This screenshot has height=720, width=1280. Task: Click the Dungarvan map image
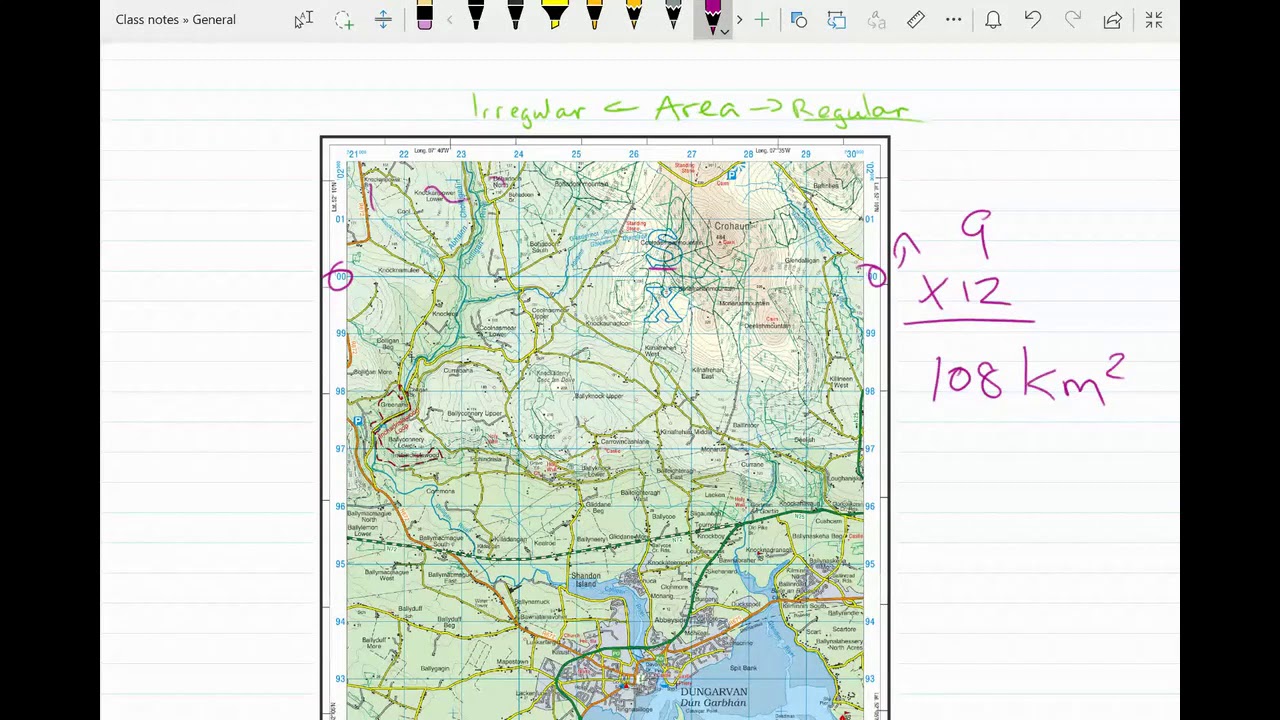(x=605, y=428)
